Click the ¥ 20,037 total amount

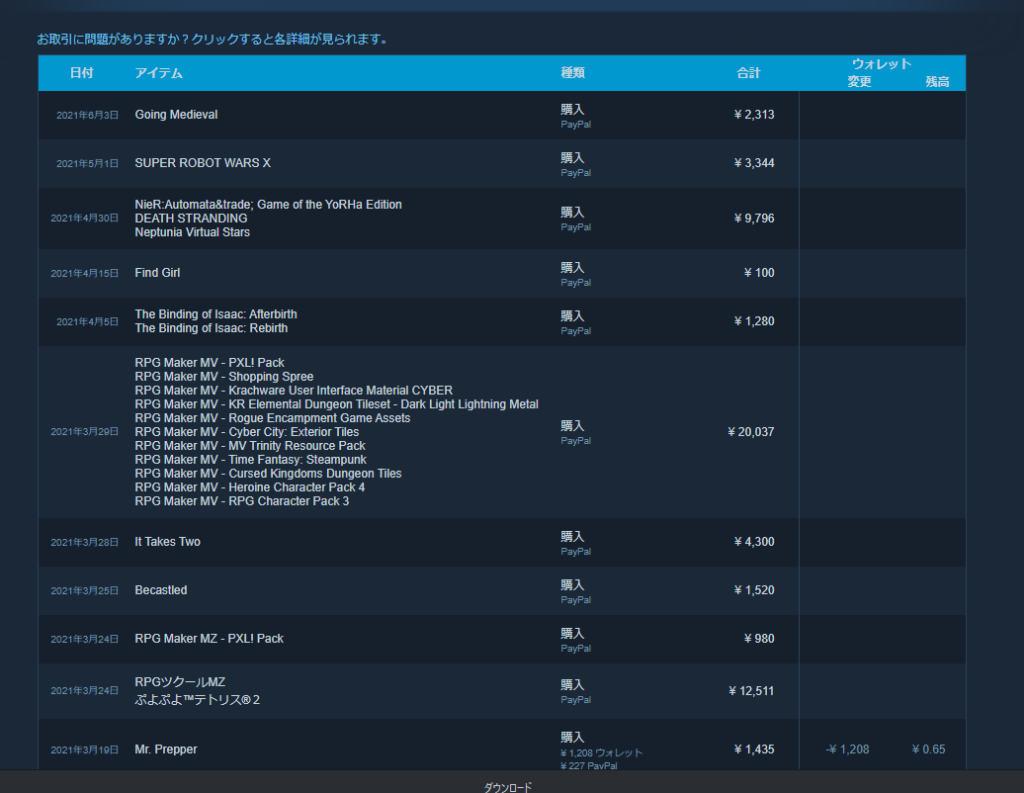(x=751, y=432)
